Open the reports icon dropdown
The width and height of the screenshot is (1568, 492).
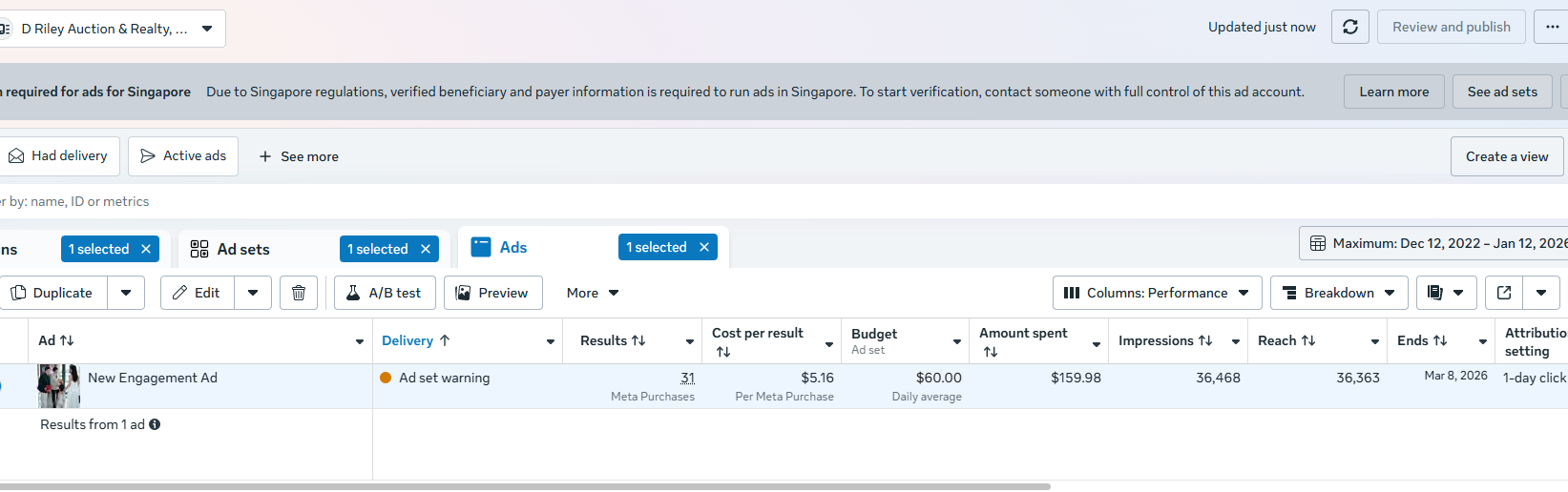point(1446,293)
